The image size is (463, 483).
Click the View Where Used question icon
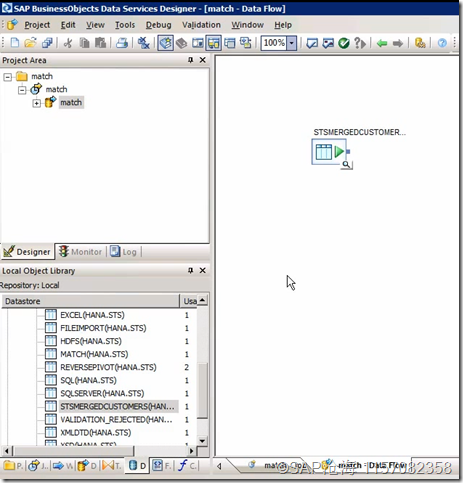[360, 43]
